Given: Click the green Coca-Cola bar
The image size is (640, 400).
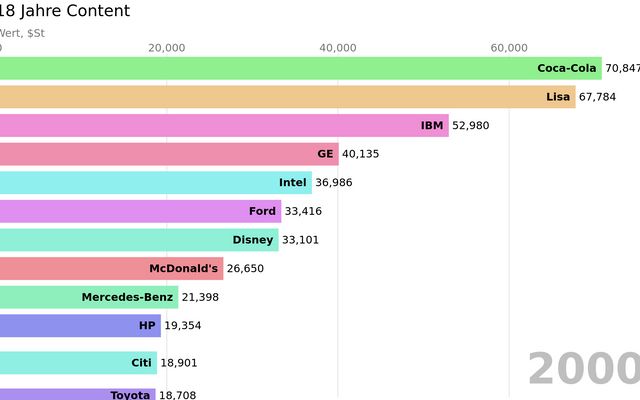Looking at the screenshot, I should point(300,68).
